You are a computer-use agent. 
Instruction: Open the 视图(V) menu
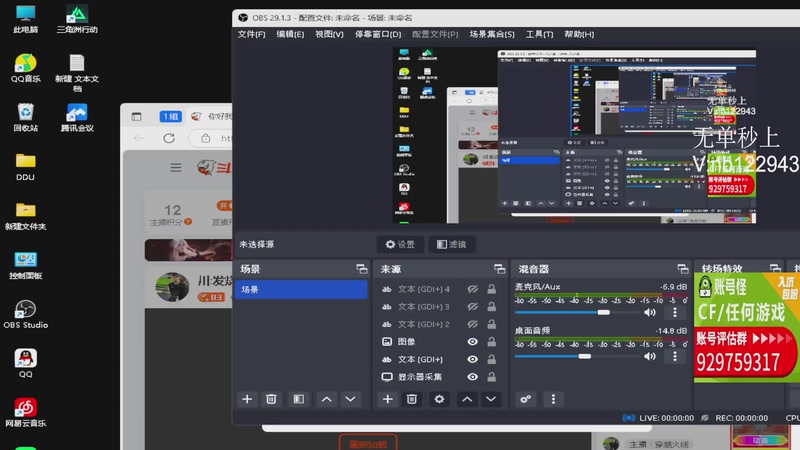pyautogui.click(x=329, y=34)
